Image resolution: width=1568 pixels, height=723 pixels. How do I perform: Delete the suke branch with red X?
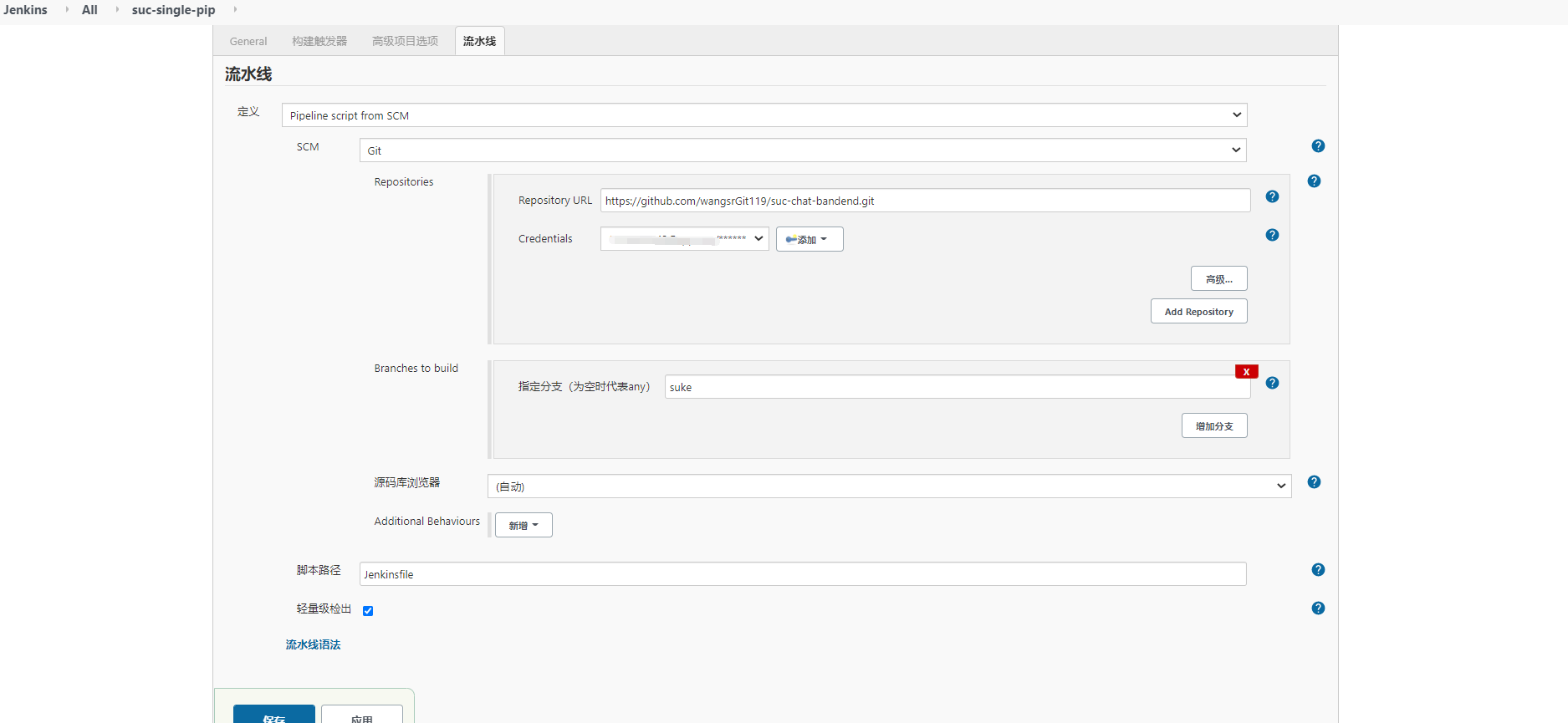pos(1246,372)
